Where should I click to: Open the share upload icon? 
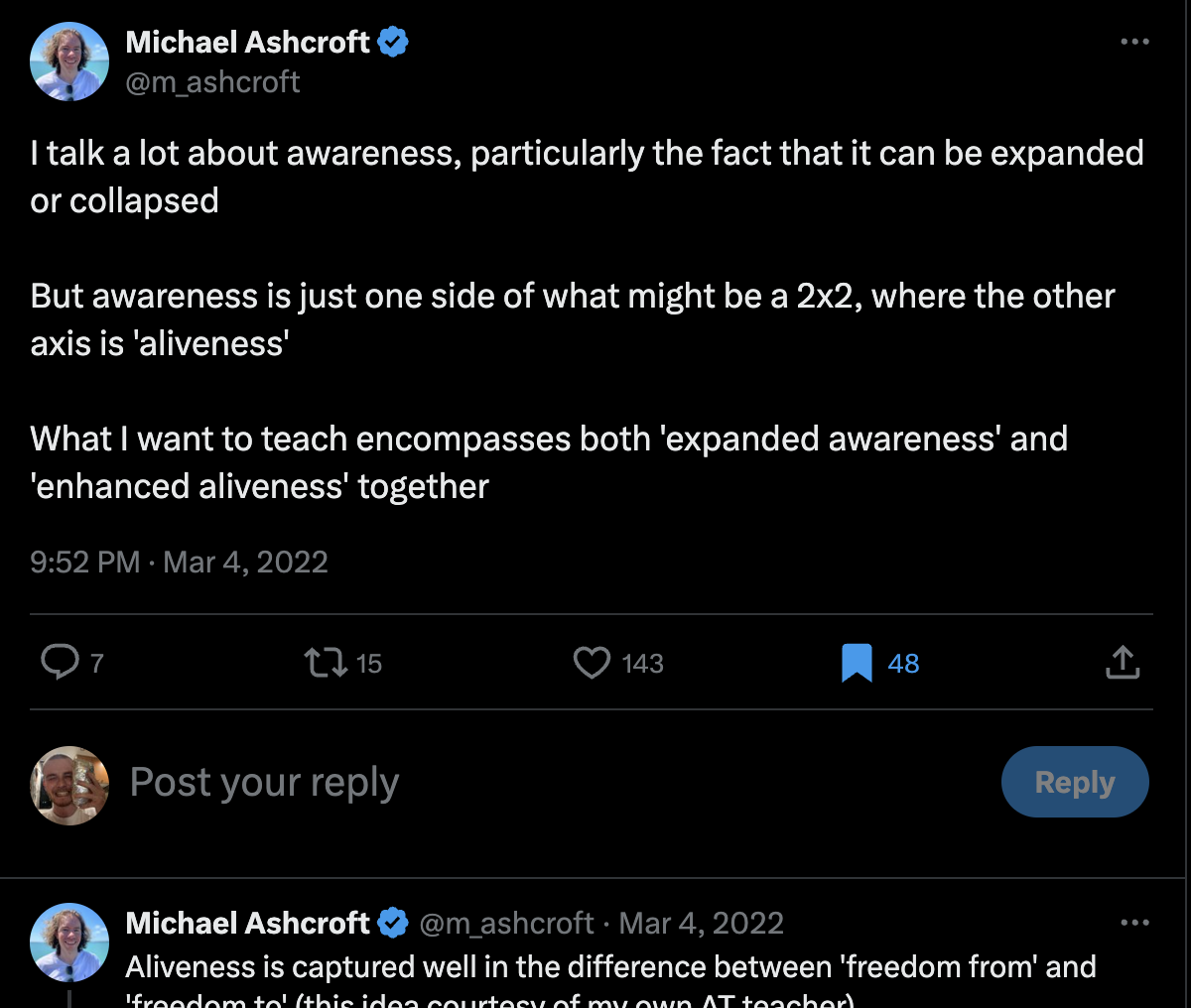[x=1123, y=662]
